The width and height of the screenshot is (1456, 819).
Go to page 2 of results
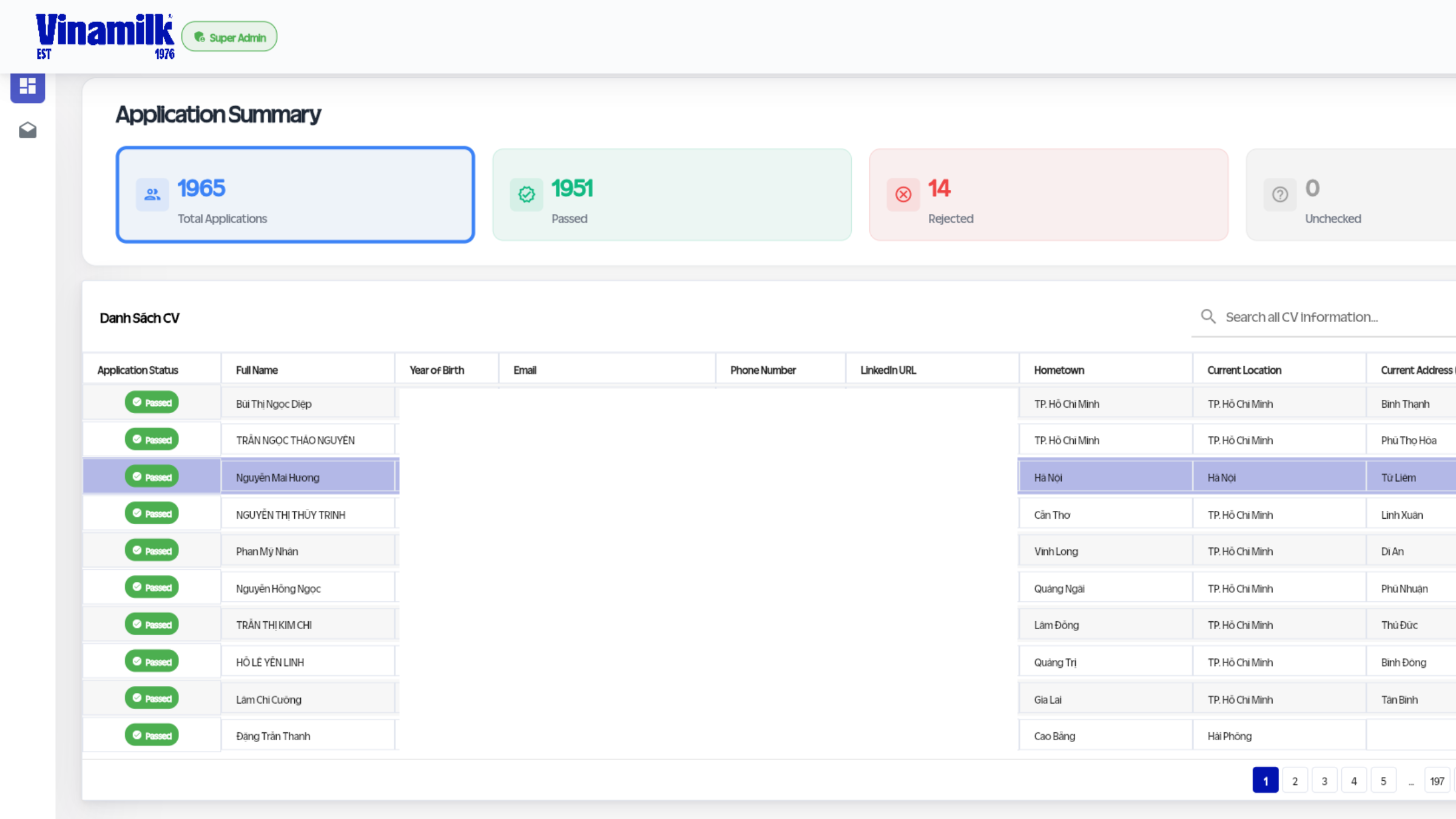(x=1295, y=781)
